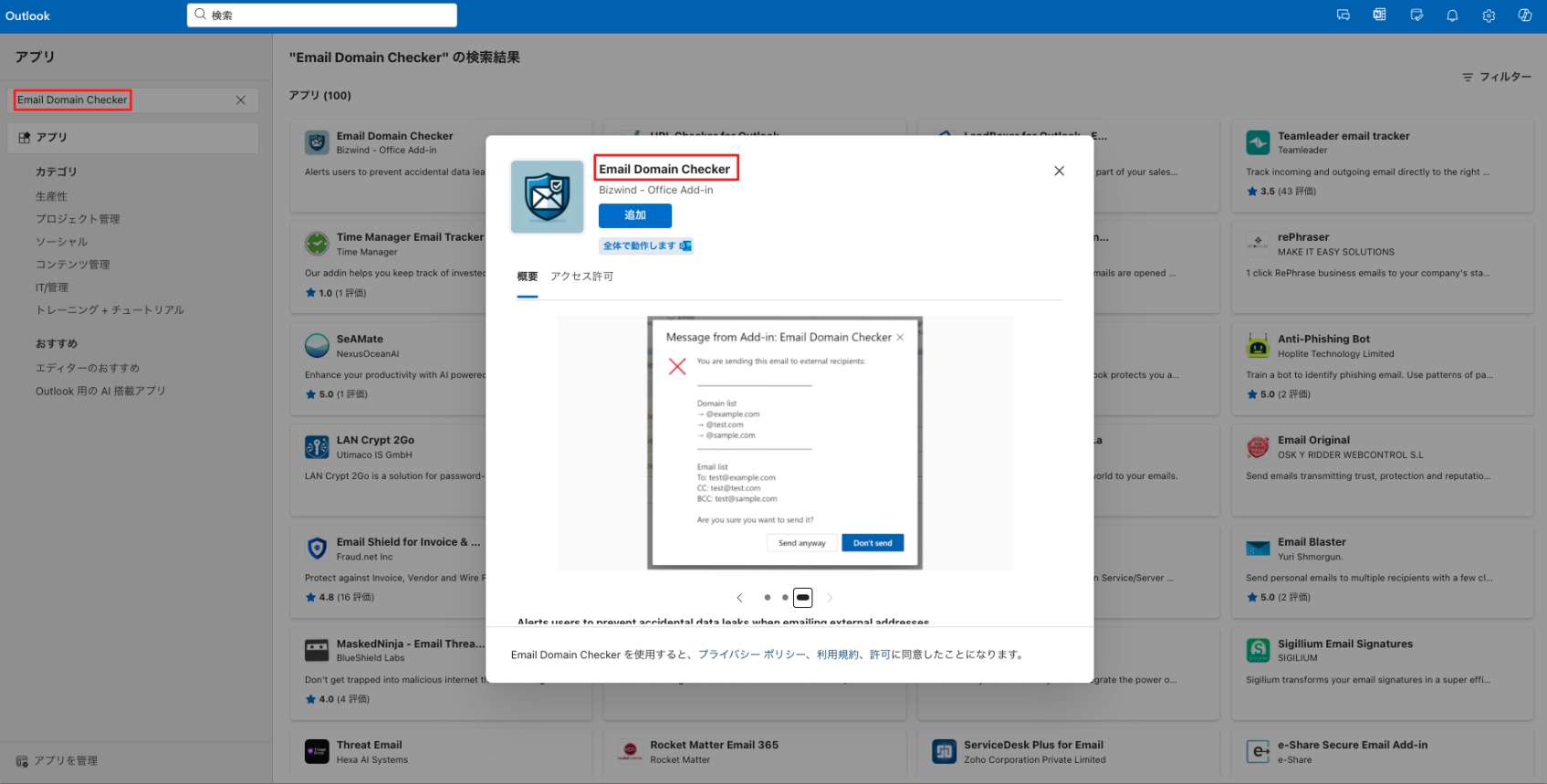Open the My Day calendar-check icon
This screenshot has width=1547, height=784.
click(1416, 16)
